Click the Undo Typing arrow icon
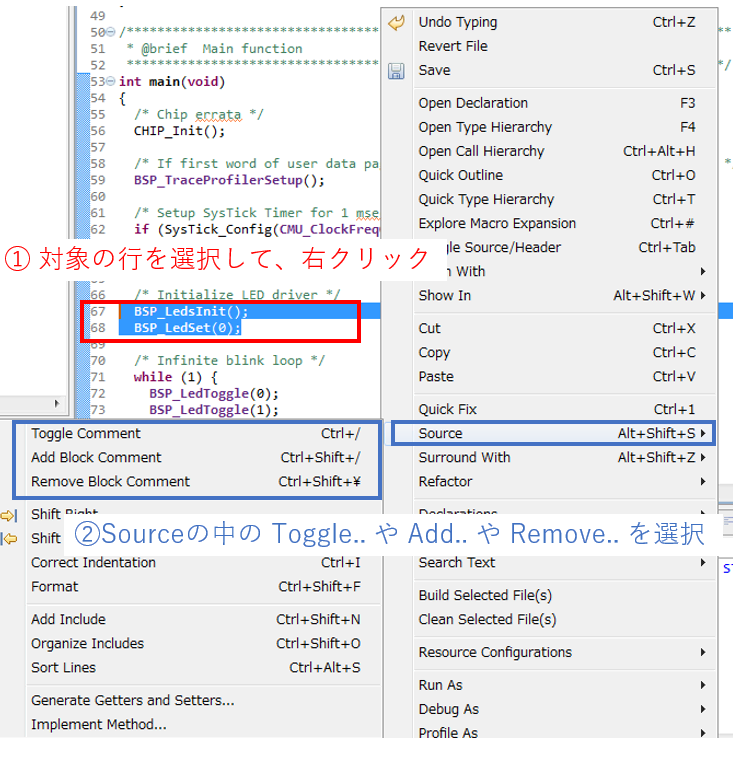 [396, 22]
